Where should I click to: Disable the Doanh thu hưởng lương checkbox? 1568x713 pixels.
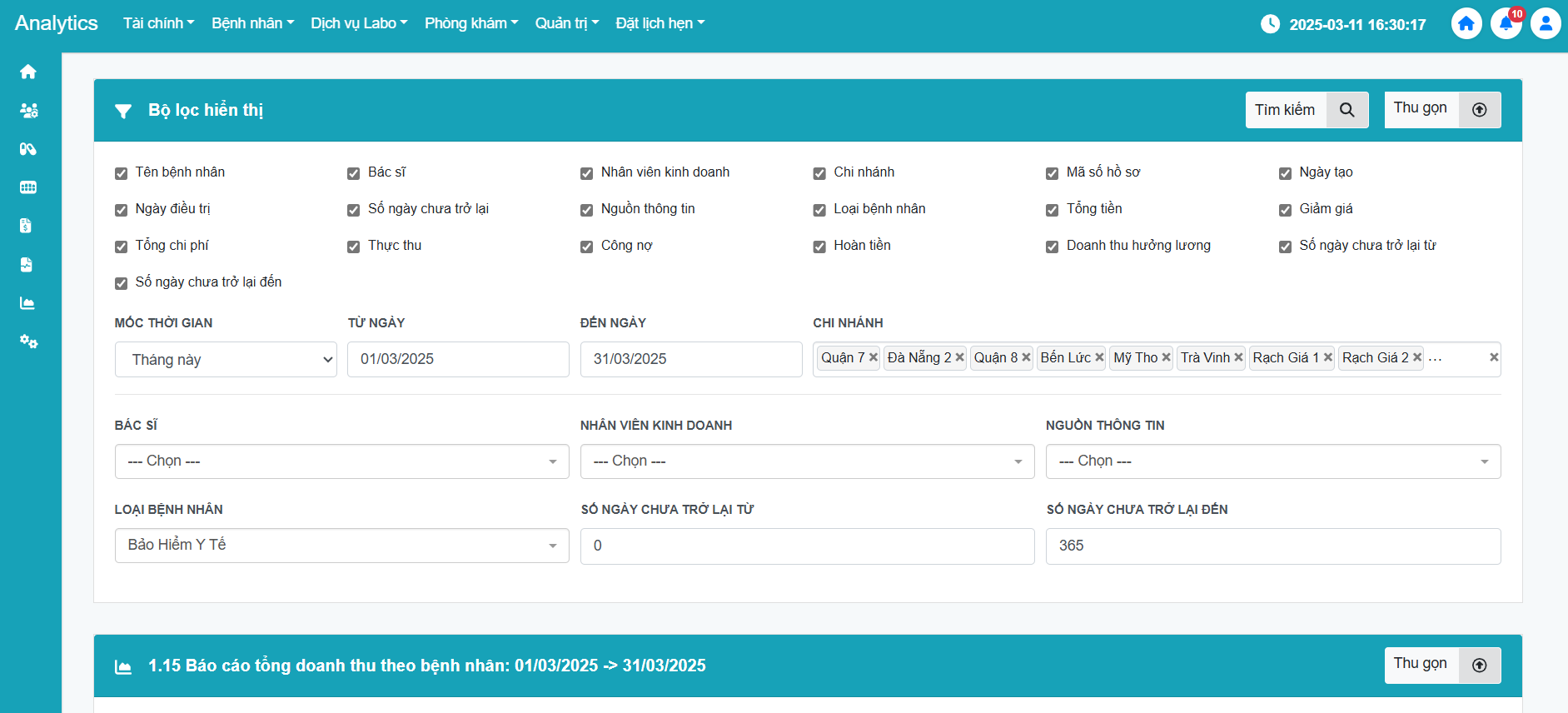click(1053, 247)
